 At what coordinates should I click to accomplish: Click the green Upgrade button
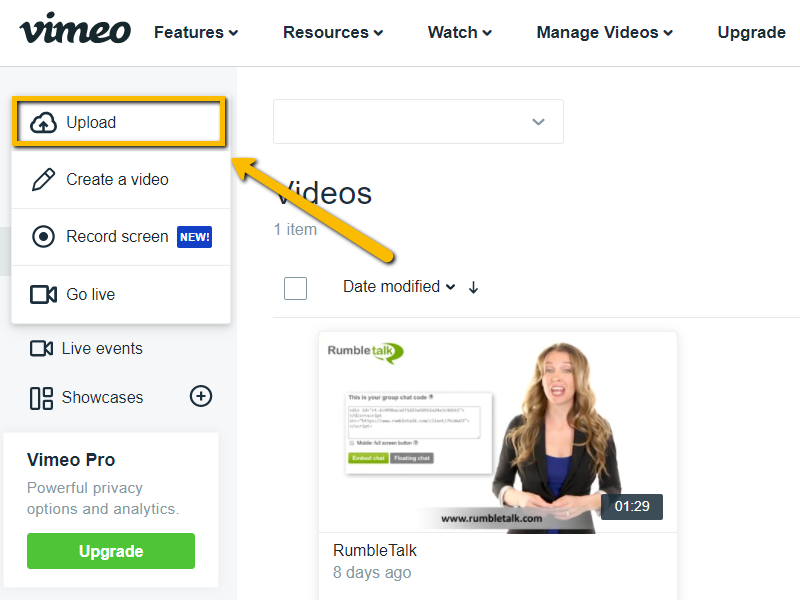pos(111,551)
